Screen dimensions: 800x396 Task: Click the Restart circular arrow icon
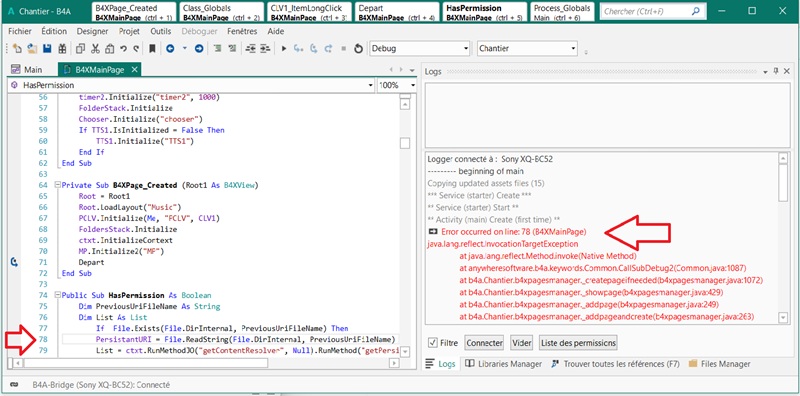(358, 49)
